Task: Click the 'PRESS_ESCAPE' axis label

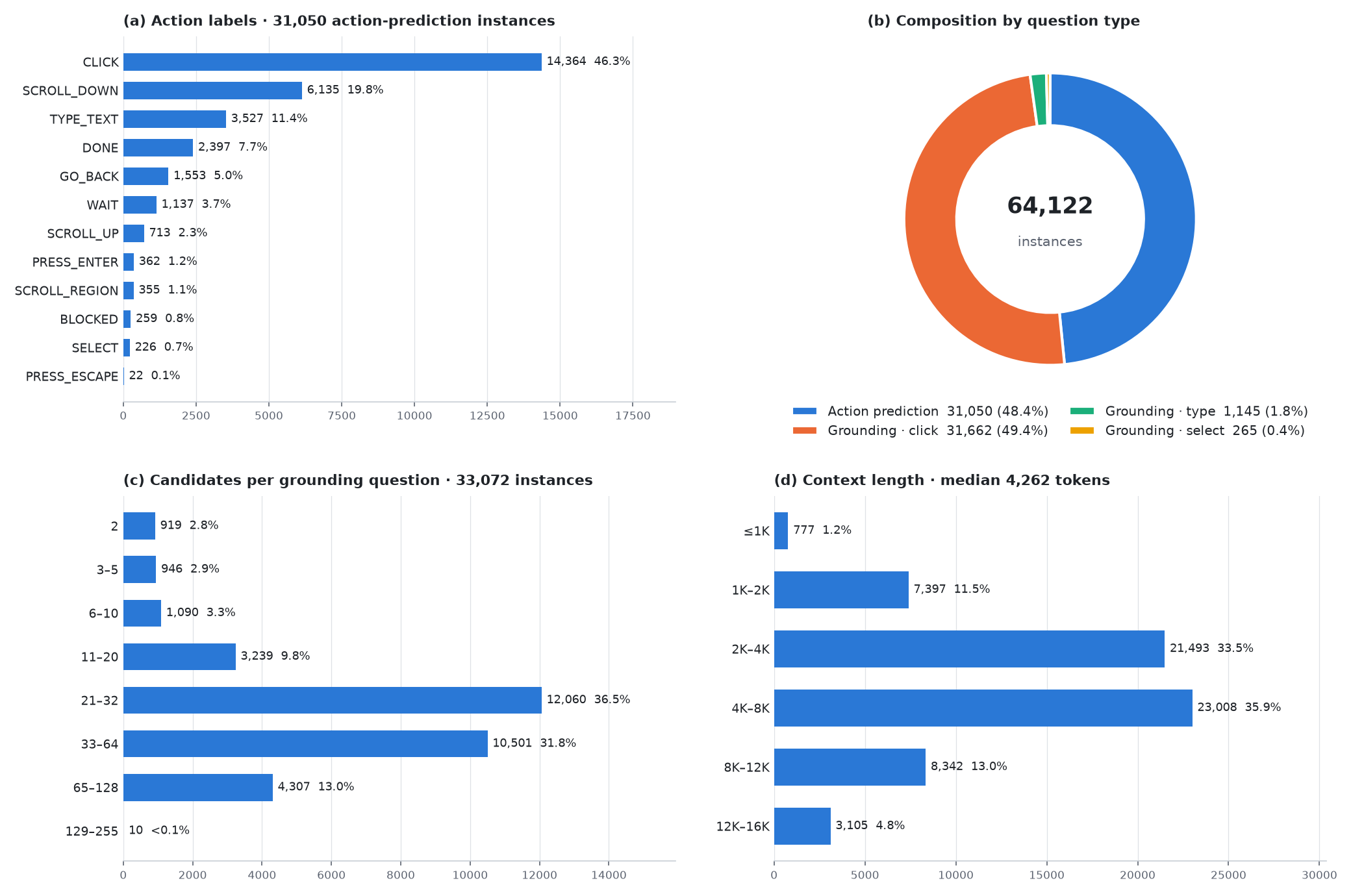Action: coord(72,376)
